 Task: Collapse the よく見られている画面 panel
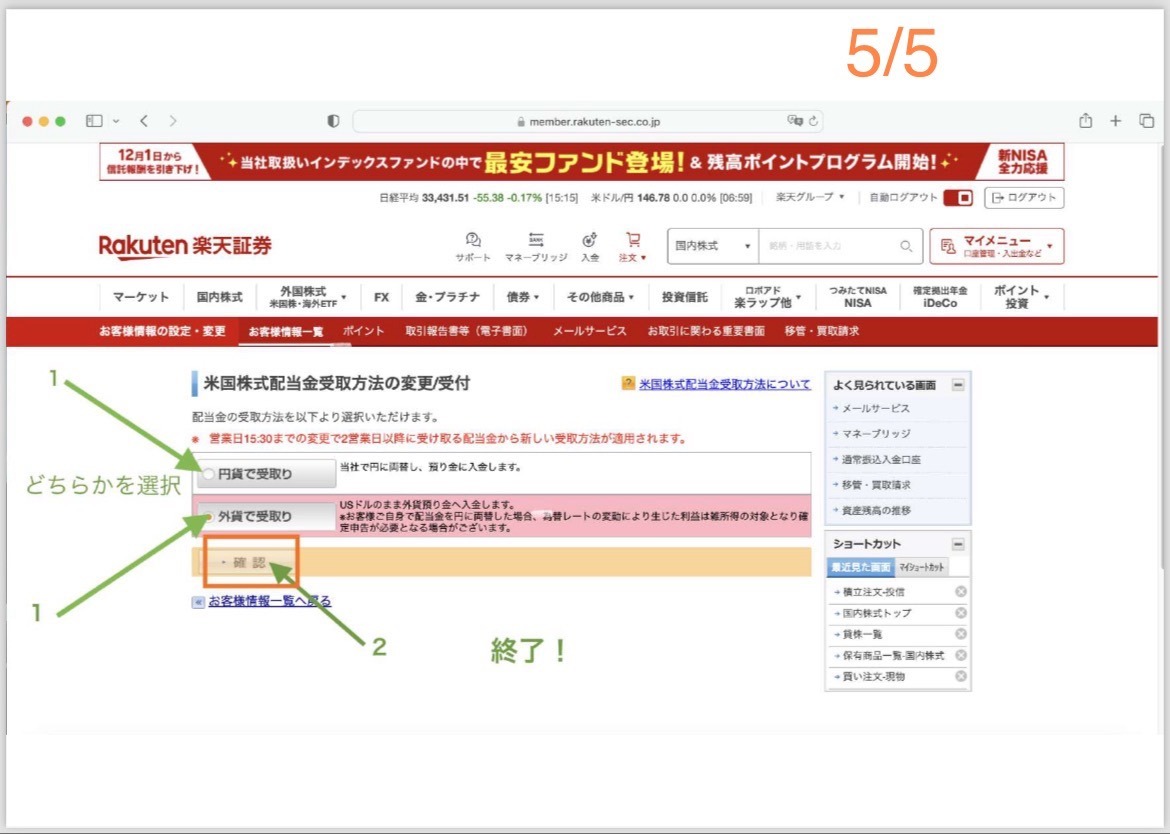click(x=958, y=385)
